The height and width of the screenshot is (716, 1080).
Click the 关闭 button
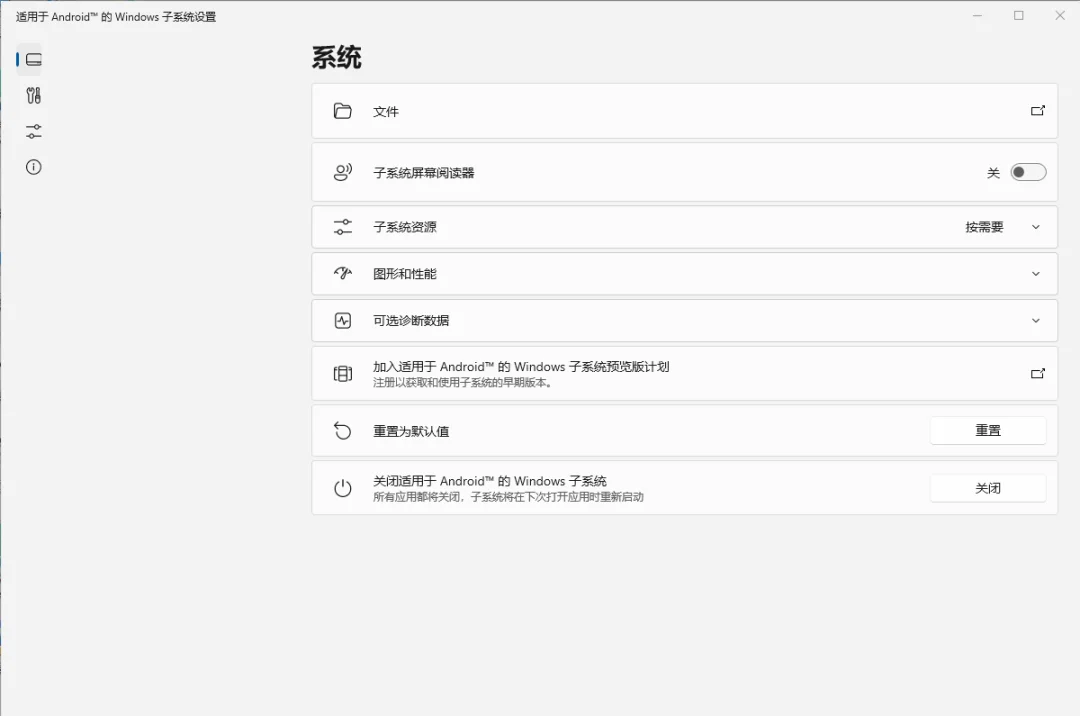pos(988,488)
